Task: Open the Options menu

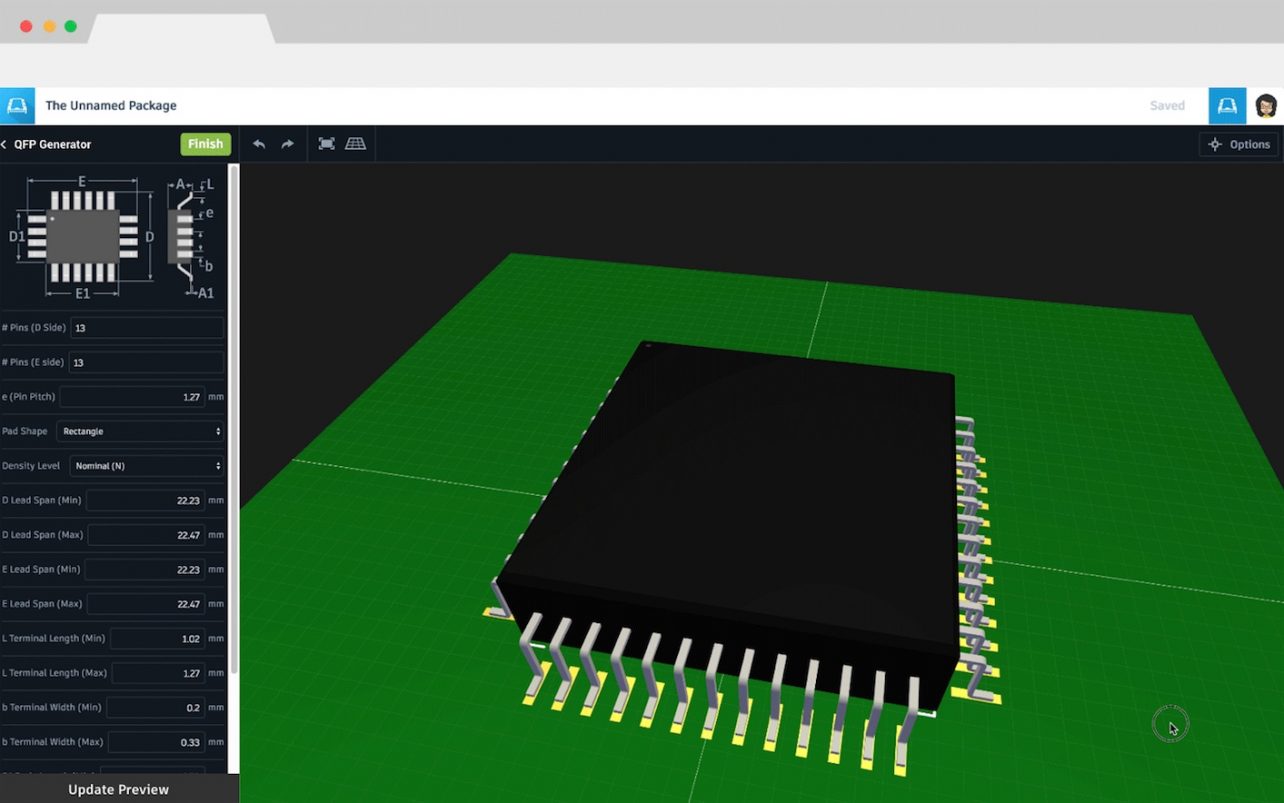Action: (1238, 144)
